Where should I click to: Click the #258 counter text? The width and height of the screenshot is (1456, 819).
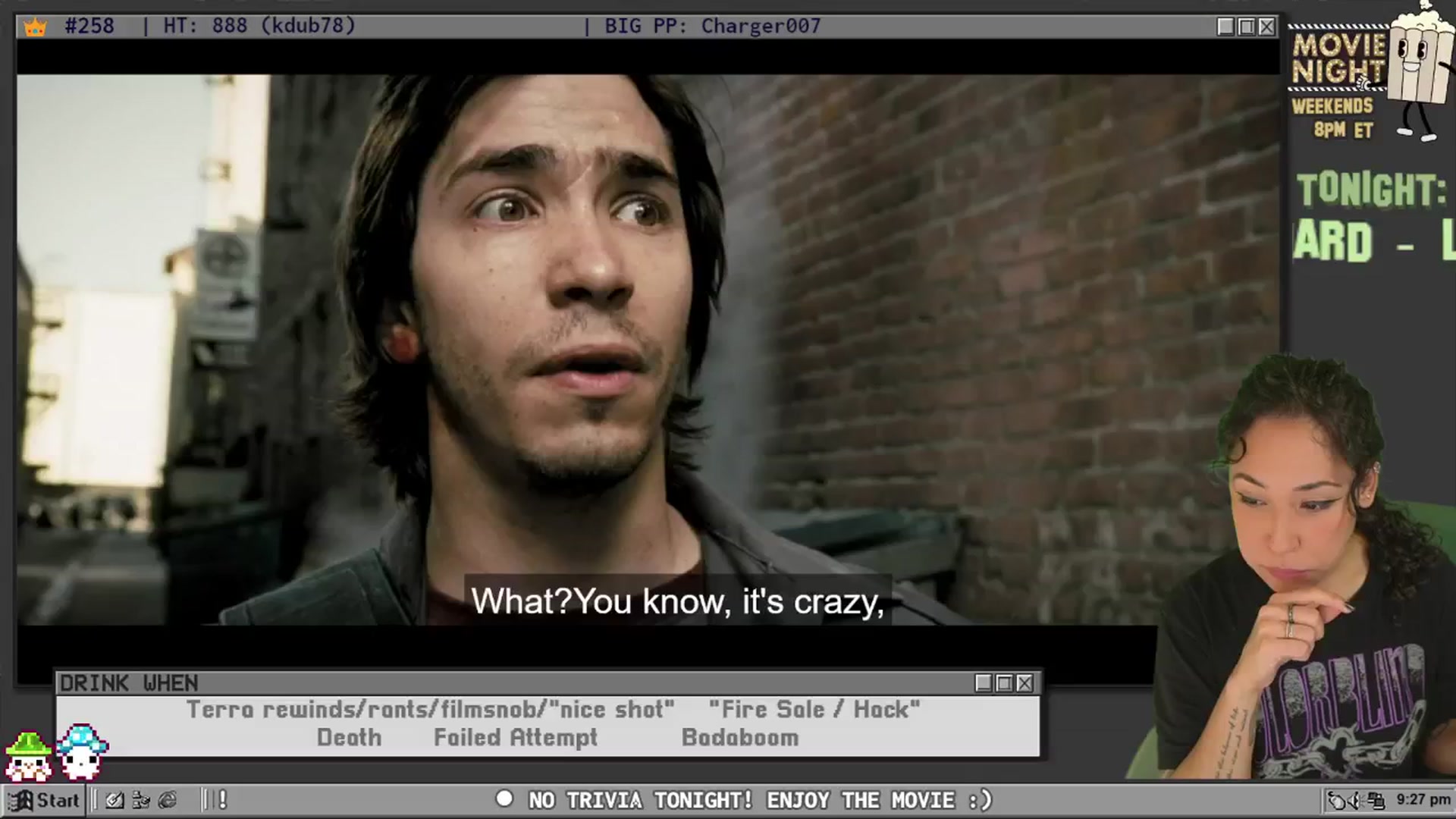coord(89,26)
